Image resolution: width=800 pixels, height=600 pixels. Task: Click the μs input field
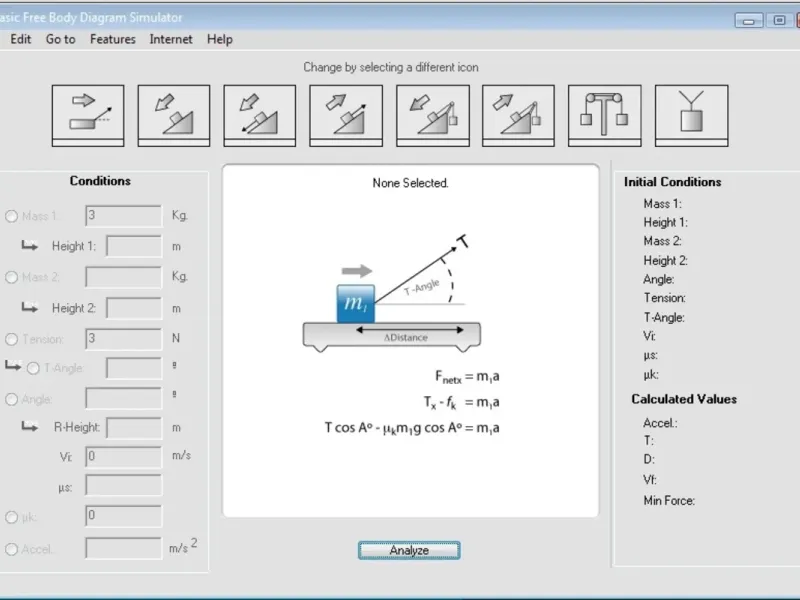[x=123, y=485]
